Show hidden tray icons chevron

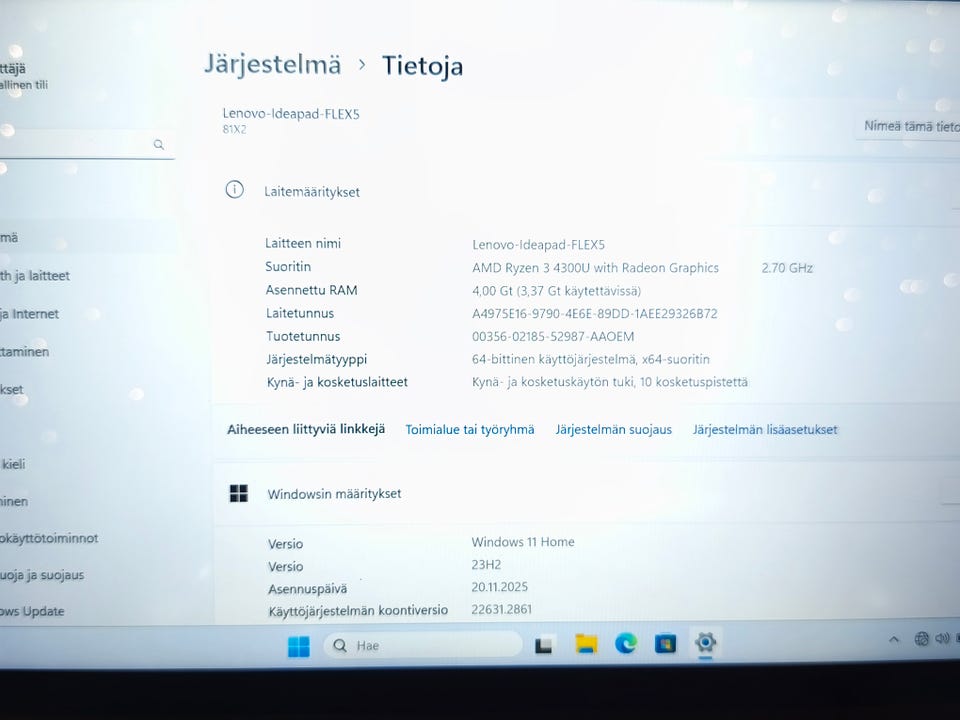pyautogui.click(x=894, y=639)
